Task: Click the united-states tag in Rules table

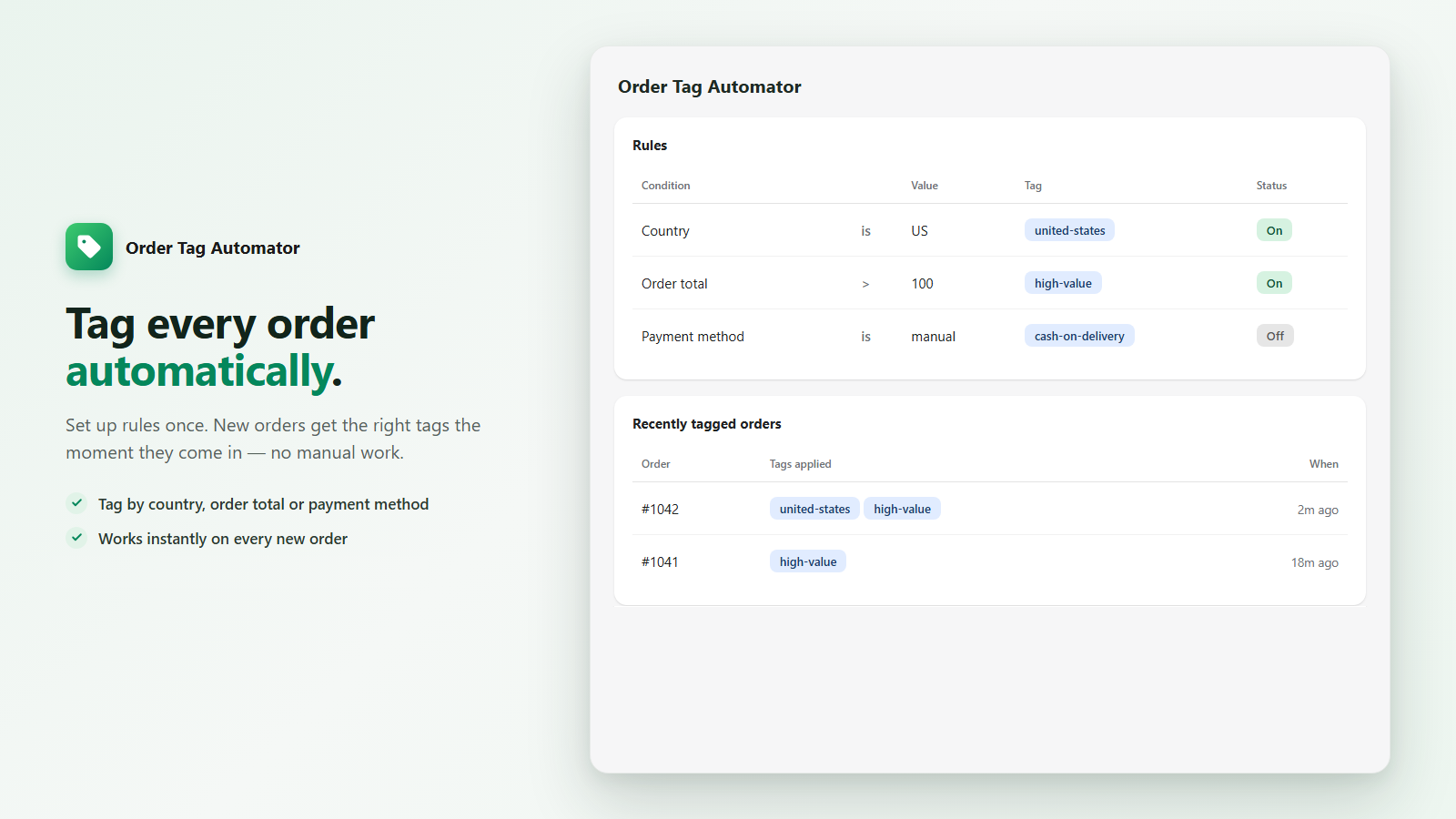Action: (x=1069, y=230)
